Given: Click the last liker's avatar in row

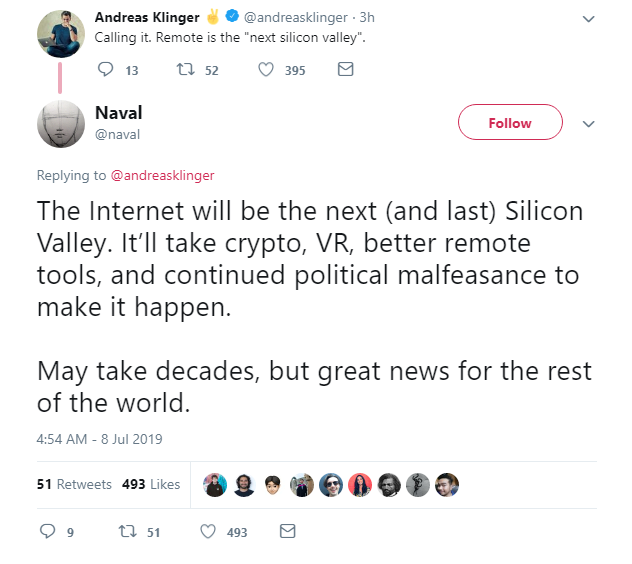Looking at the screenshot, I should 448,485.
